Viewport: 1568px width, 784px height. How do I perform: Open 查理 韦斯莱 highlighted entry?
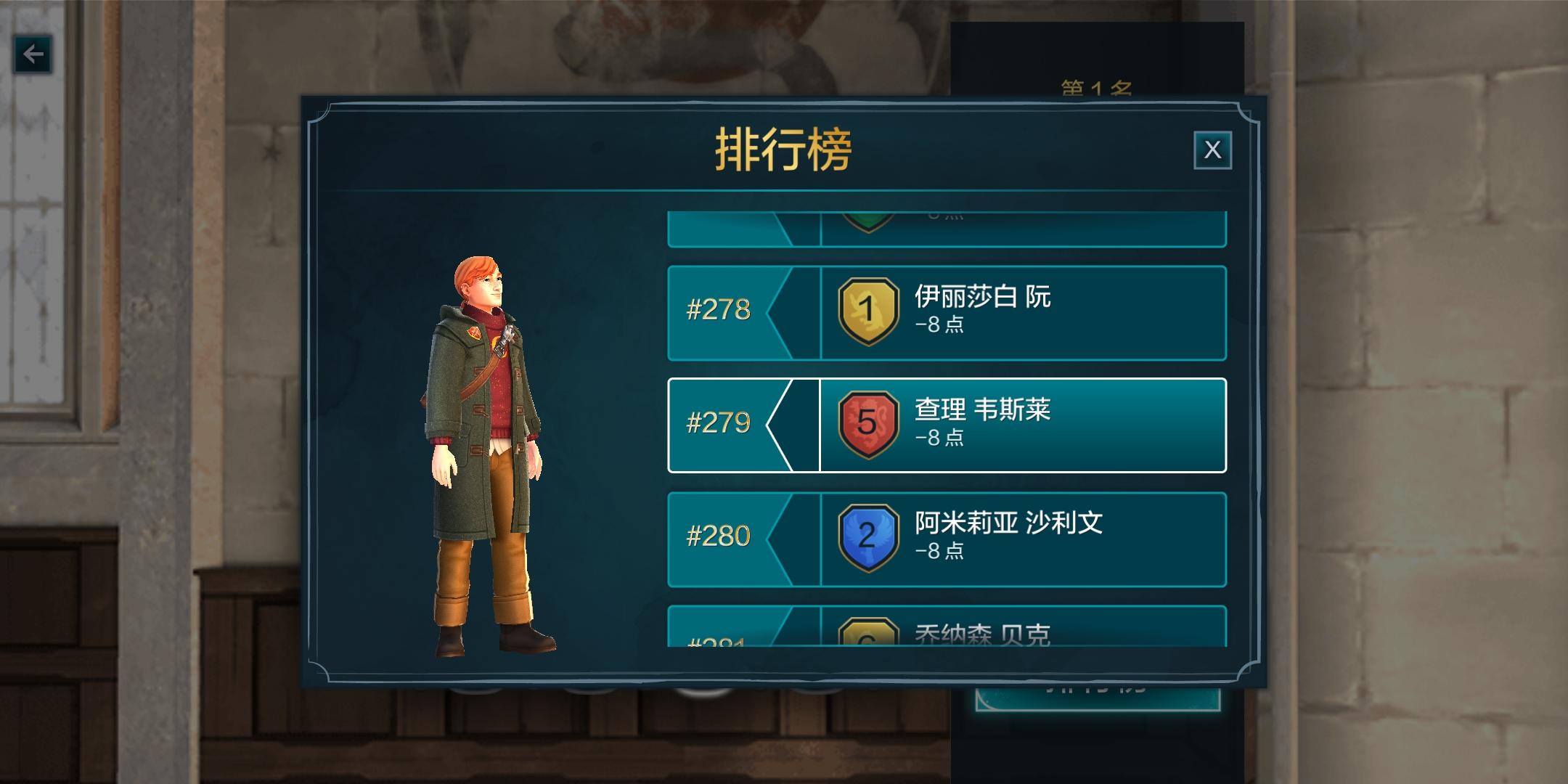[947, 425]
